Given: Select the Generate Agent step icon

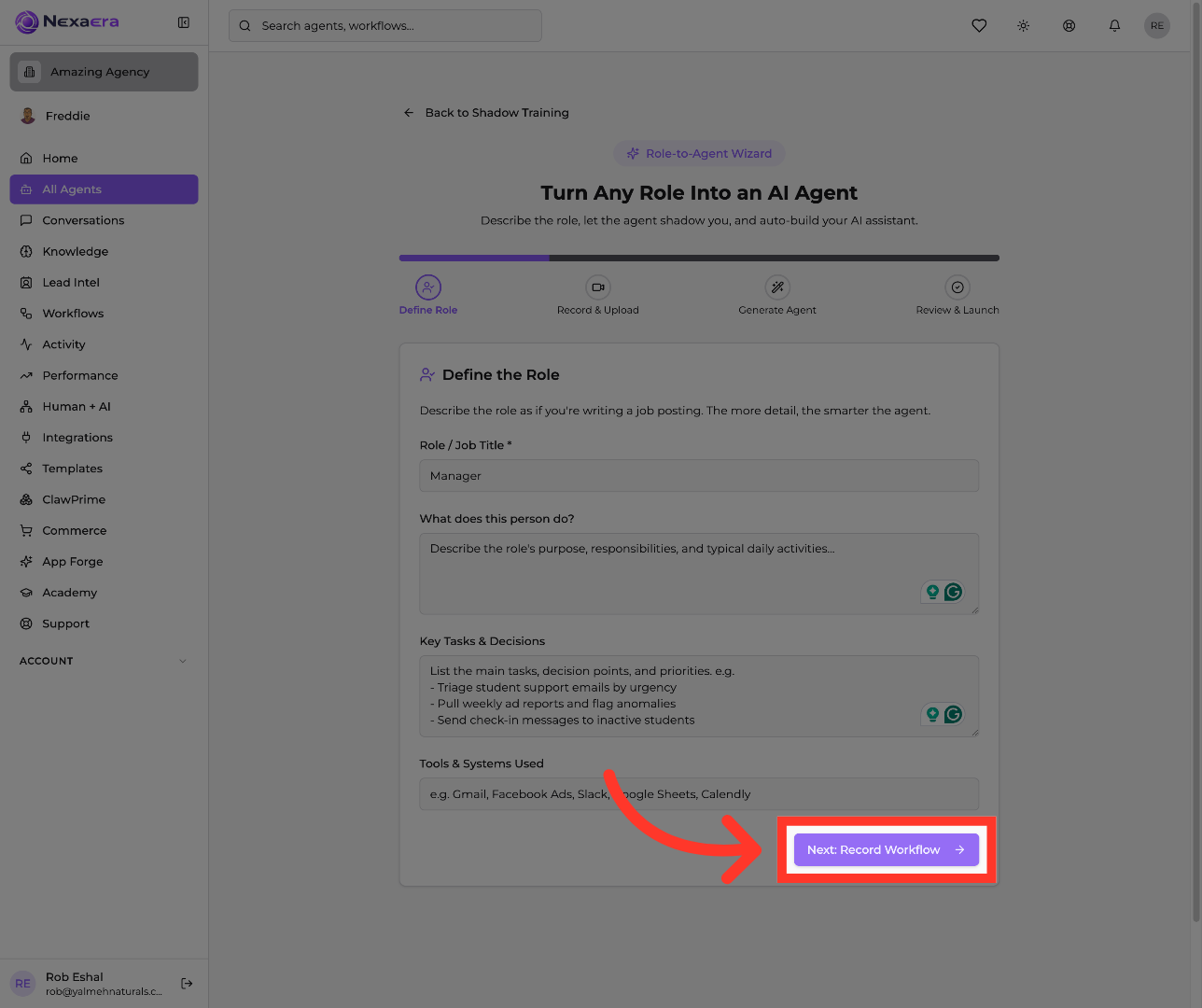Looking at the screenshot, I should 777,287.
